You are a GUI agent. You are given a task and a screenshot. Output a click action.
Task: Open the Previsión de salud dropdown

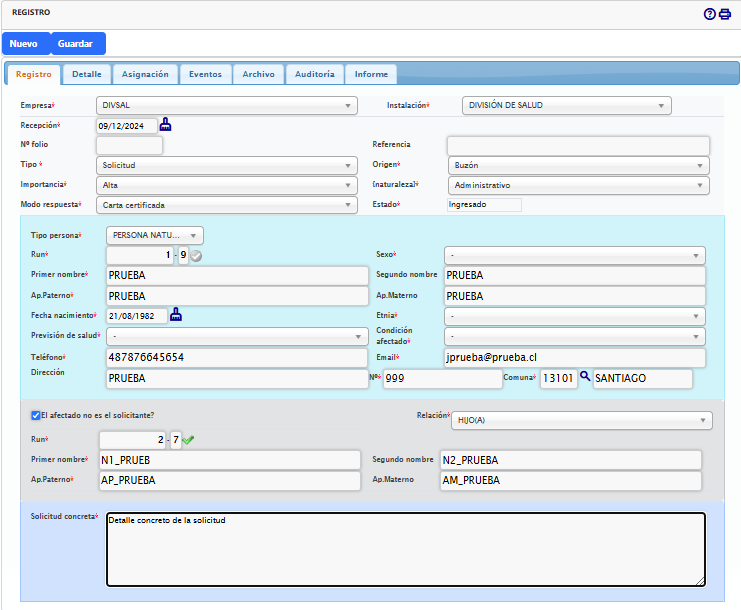click(237, 336)
